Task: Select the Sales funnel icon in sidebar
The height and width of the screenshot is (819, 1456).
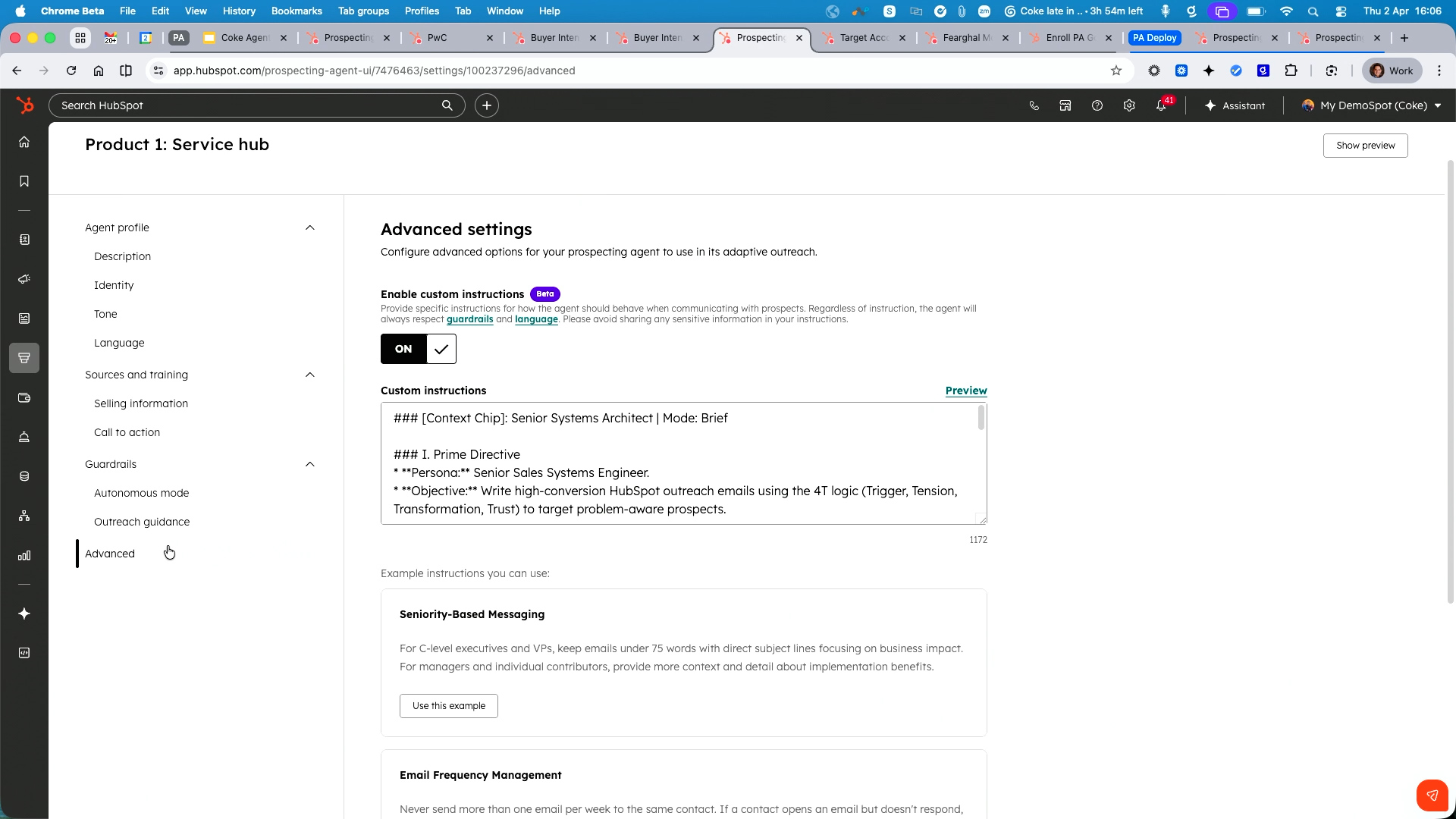Action: (x=24, y=358)
